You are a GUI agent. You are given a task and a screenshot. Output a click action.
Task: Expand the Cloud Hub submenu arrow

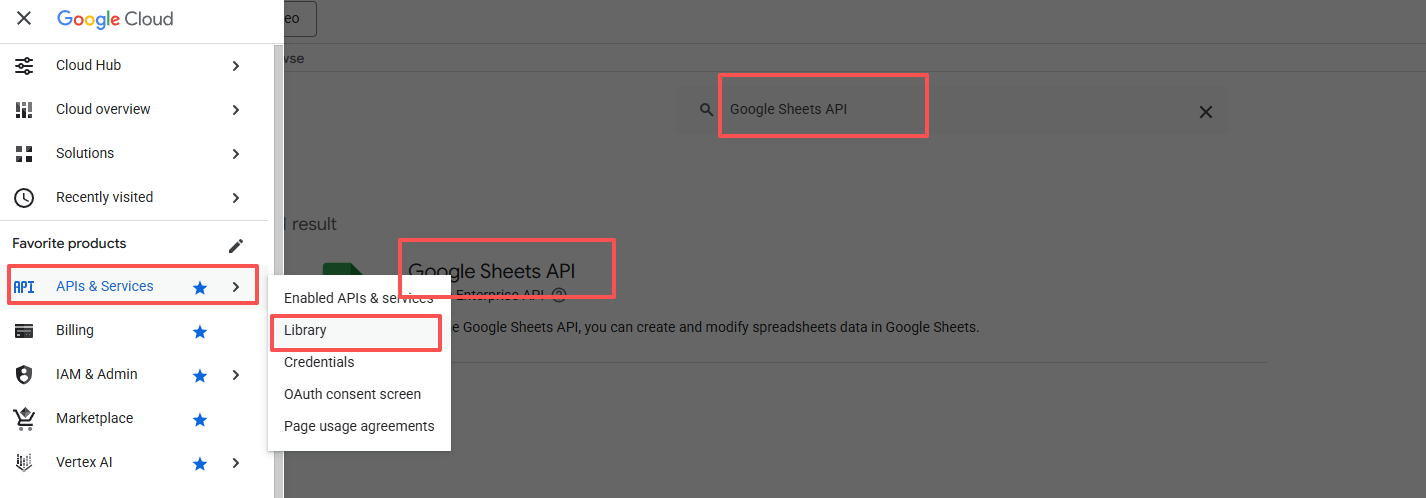click(x=236, y=66)
